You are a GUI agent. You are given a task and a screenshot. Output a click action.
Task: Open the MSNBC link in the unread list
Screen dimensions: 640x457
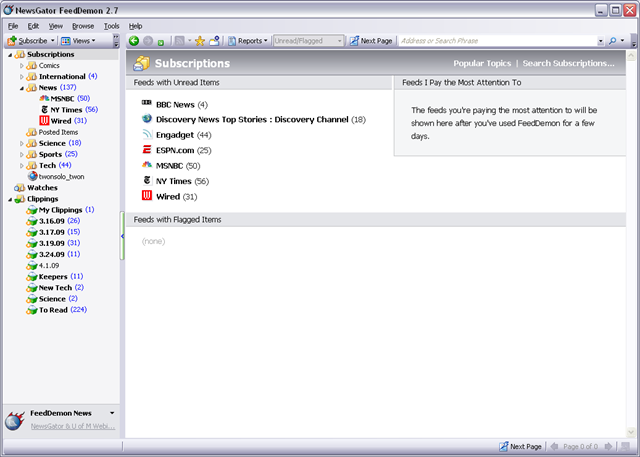tap(169, 166)
